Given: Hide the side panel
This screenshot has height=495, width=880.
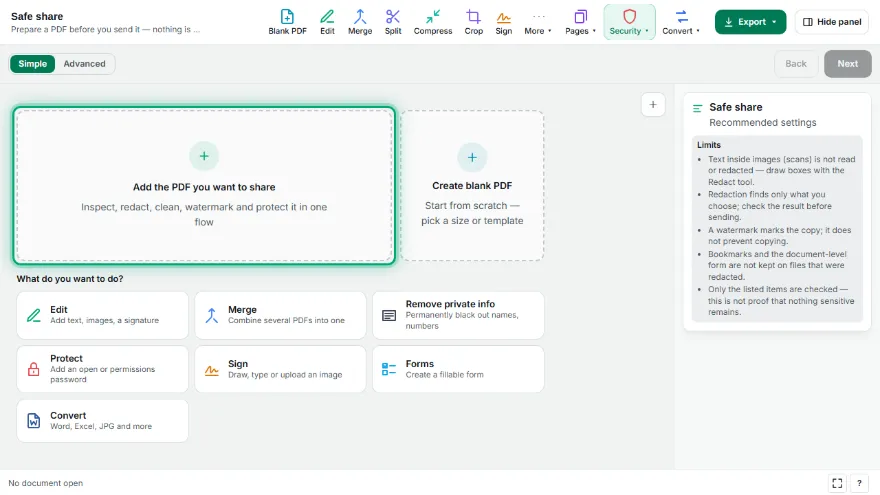Looking at the screenshot, I should pyautogui.click(x=832, y=22).
